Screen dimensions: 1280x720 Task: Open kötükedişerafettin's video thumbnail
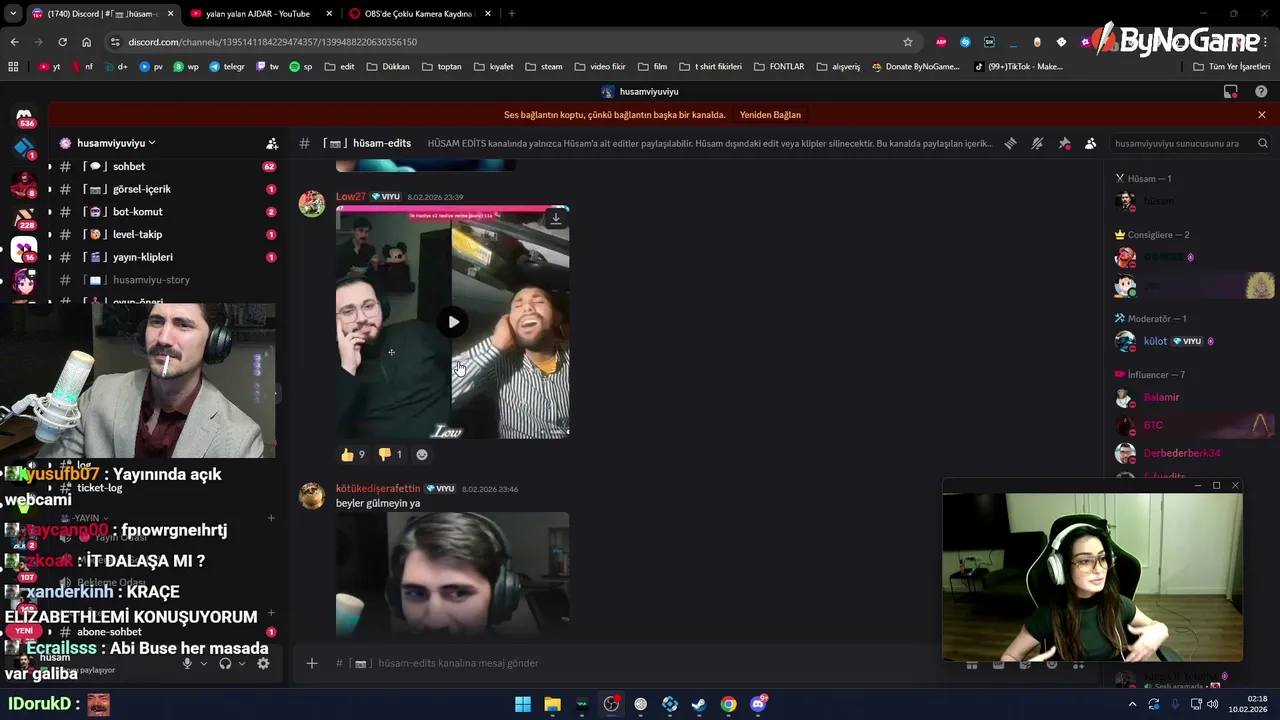tap(453, 575)
